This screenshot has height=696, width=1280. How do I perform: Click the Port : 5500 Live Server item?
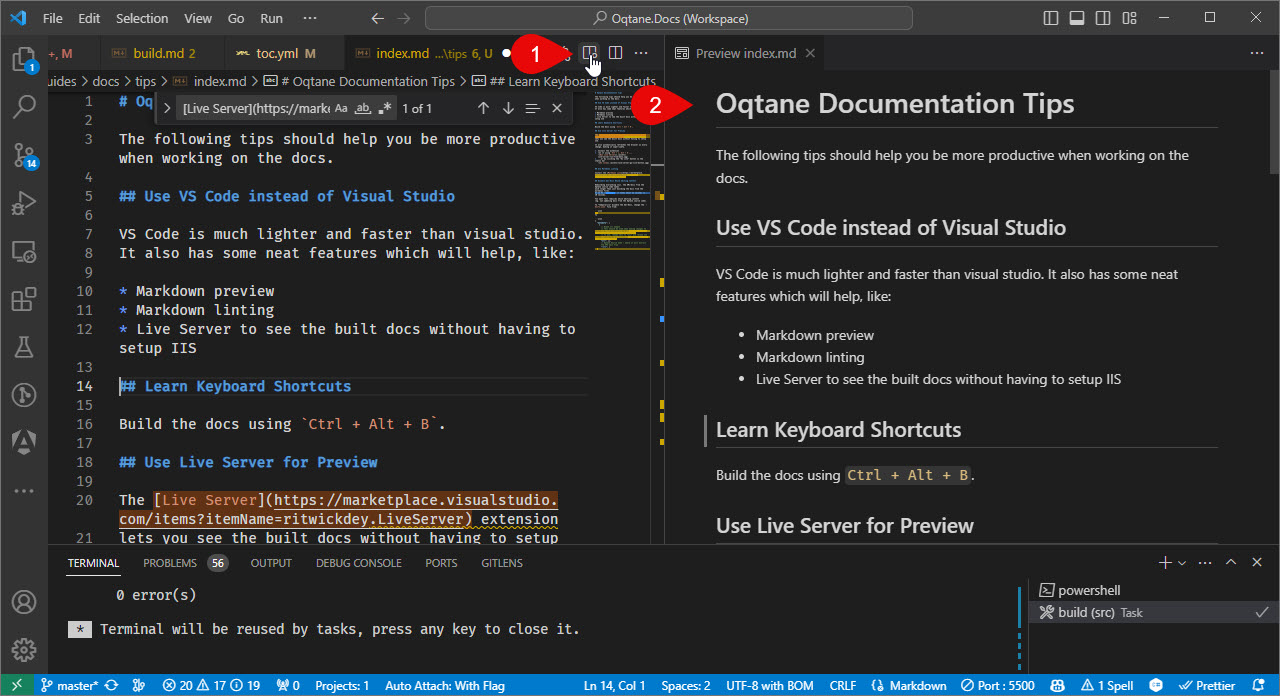[x=998, y=686]
